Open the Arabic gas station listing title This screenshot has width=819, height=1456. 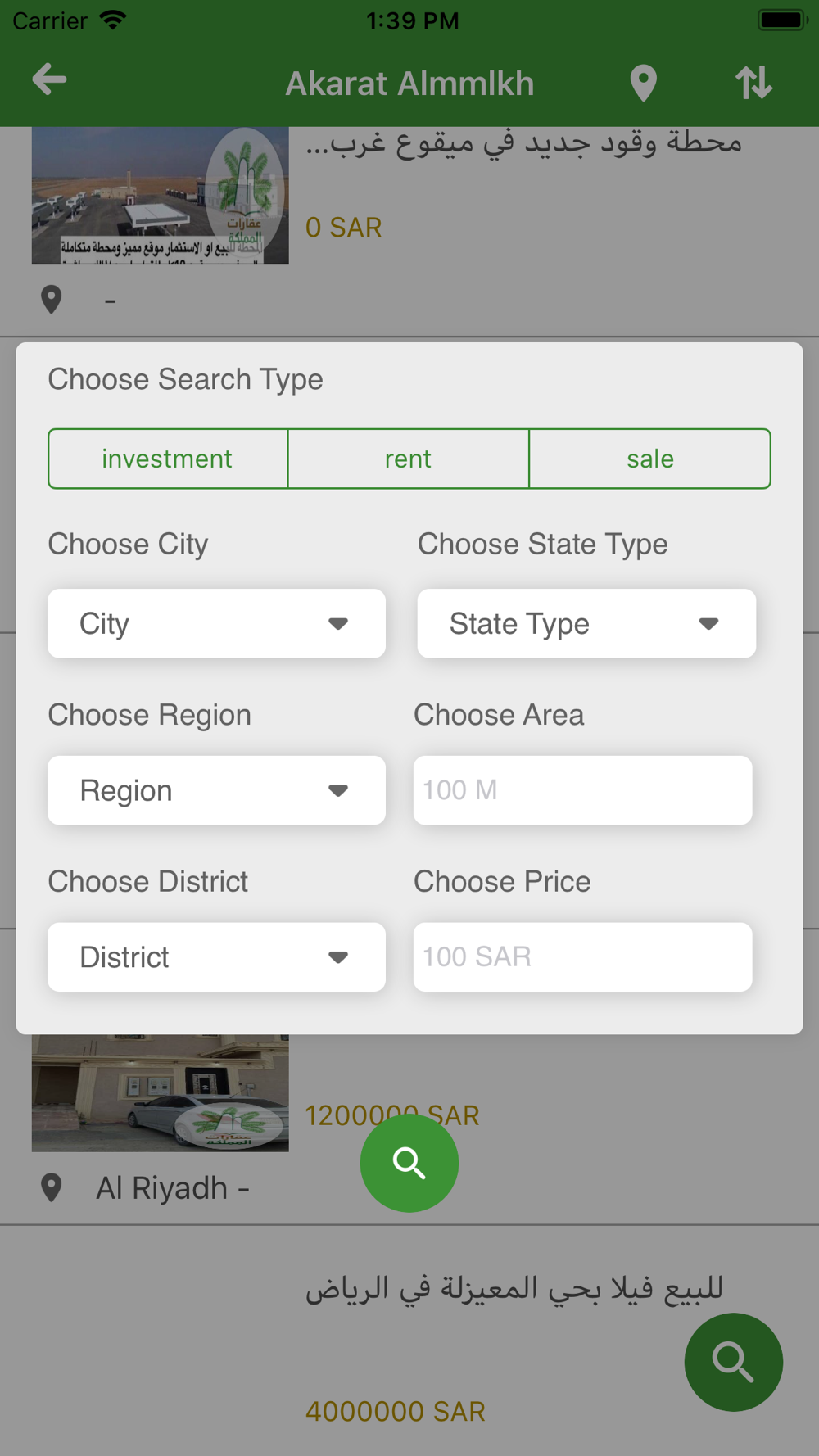523,142
